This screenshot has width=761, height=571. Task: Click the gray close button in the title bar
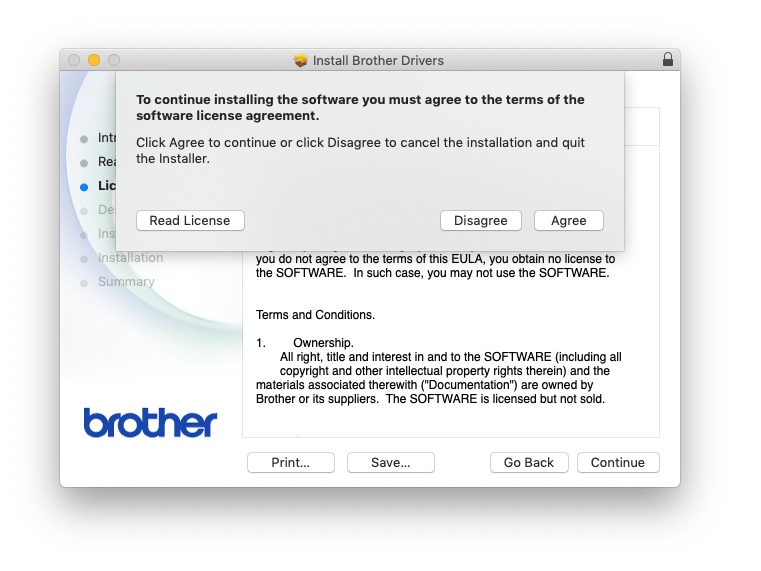point(74,60)
